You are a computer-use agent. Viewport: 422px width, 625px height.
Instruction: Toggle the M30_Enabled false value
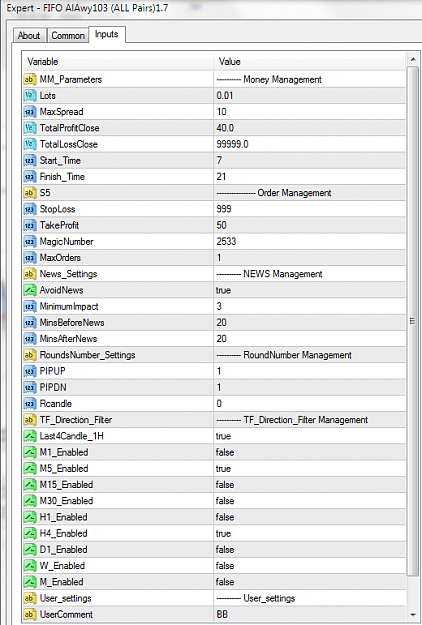[225, 501]
